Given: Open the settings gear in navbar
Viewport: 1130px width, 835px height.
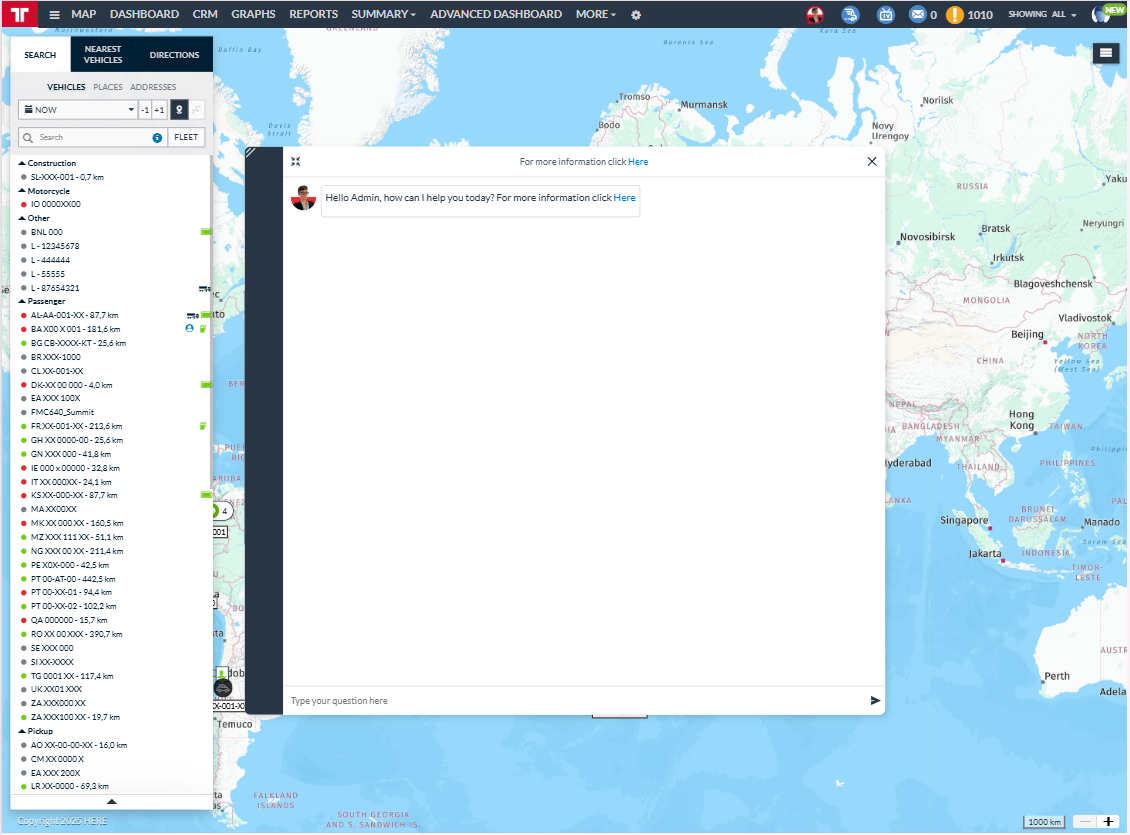Looking at the screenshot, I should pos(636,15).
